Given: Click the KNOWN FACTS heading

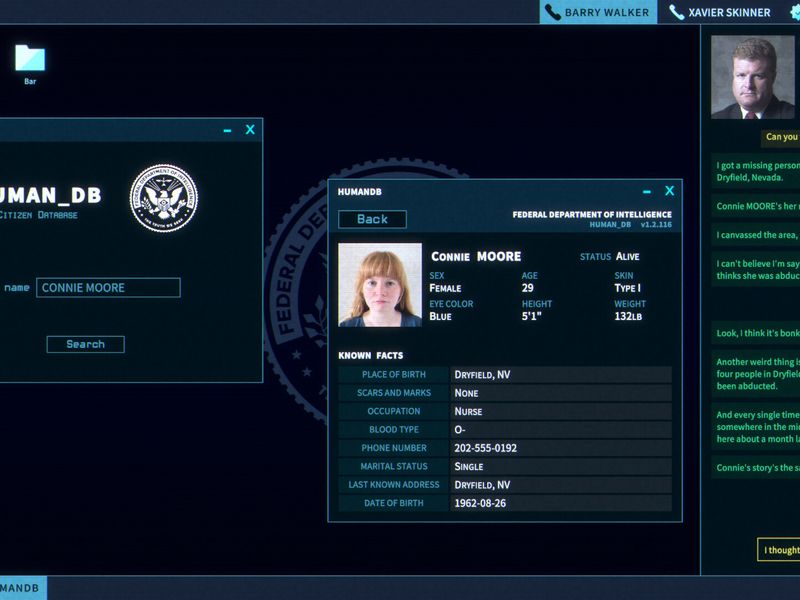Looking at the screenshot, I should click(370, 356).
